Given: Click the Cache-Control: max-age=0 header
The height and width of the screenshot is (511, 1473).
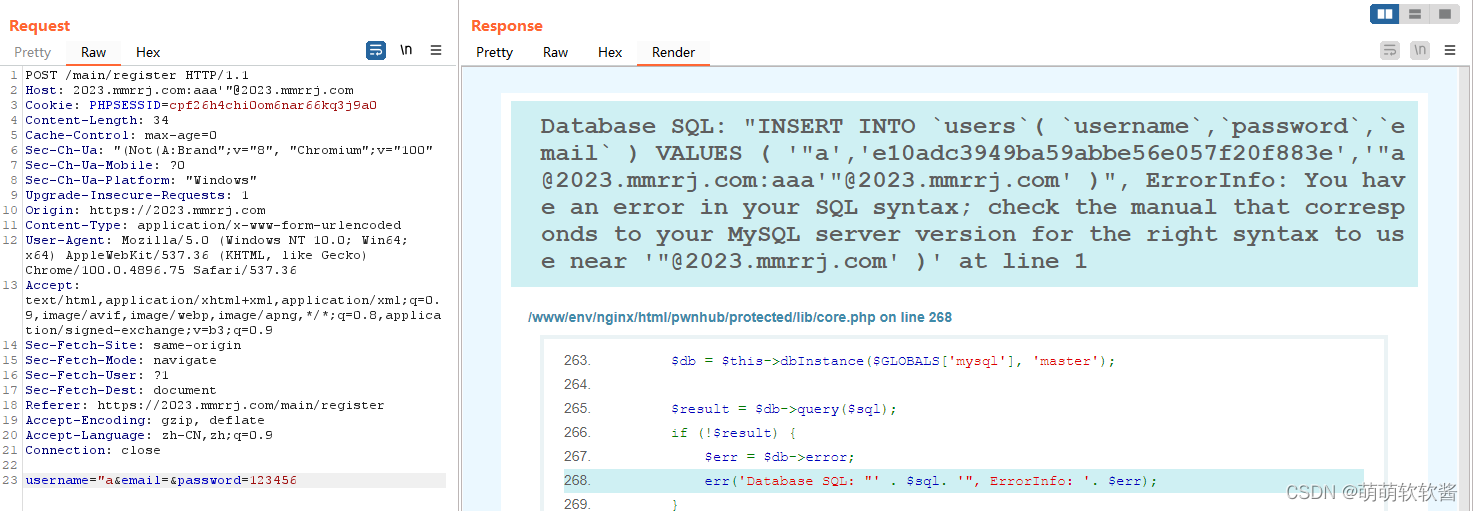Looking at the screenshot, I should 121,135.
